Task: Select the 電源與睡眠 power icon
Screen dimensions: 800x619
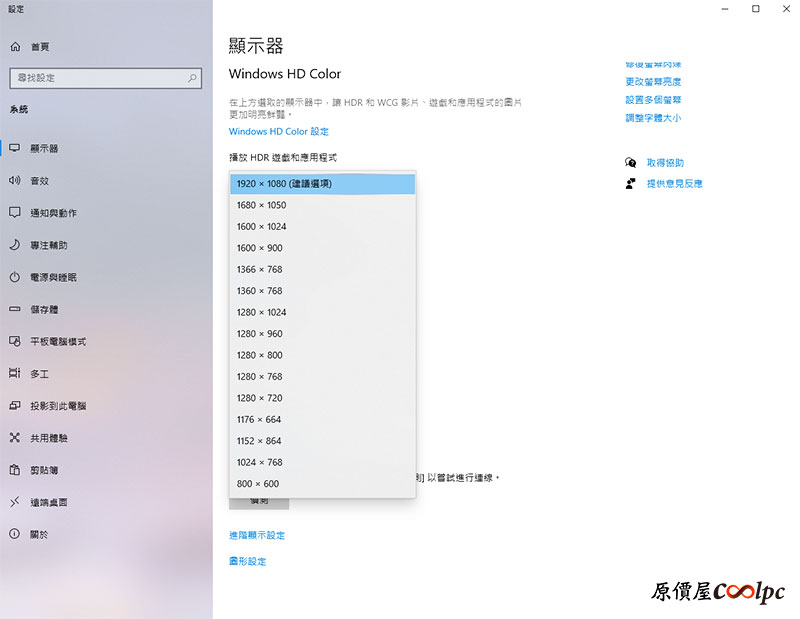Action: [x=15, y=277]
